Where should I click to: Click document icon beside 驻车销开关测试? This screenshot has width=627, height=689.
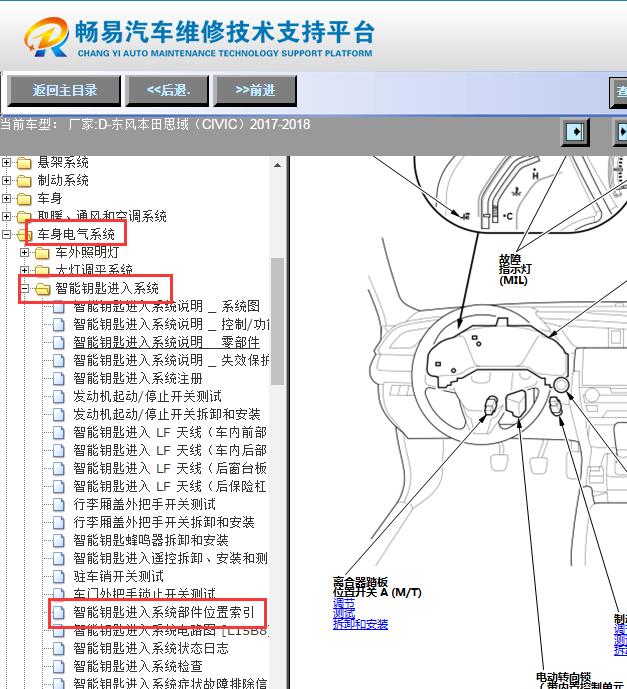click(x=58, y=577)
